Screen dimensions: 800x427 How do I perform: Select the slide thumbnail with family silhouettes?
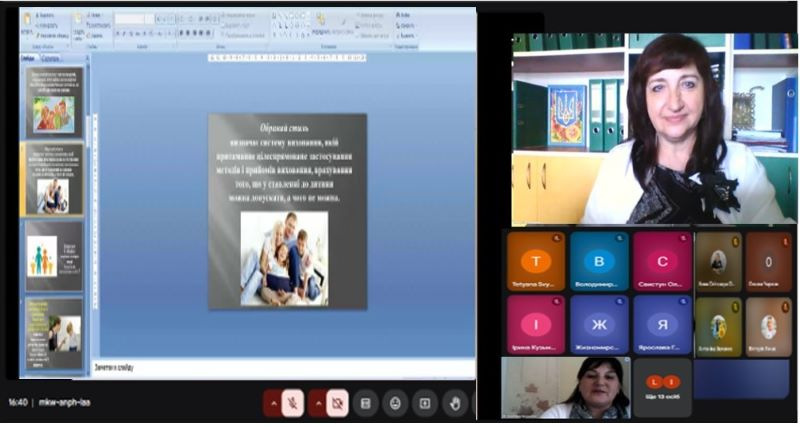tap(54, 256)
